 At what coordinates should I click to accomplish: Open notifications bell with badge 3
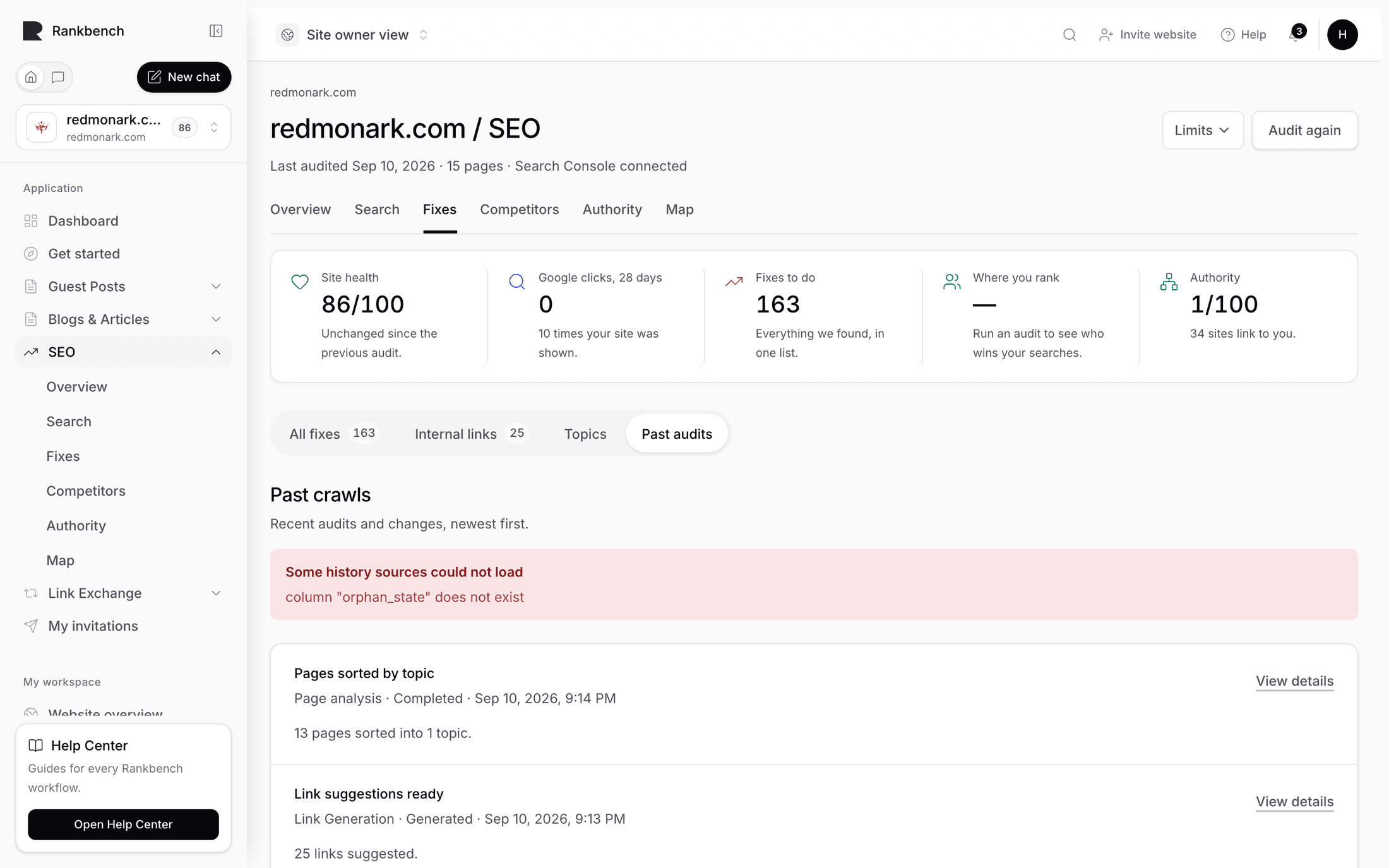(1297, 33)
